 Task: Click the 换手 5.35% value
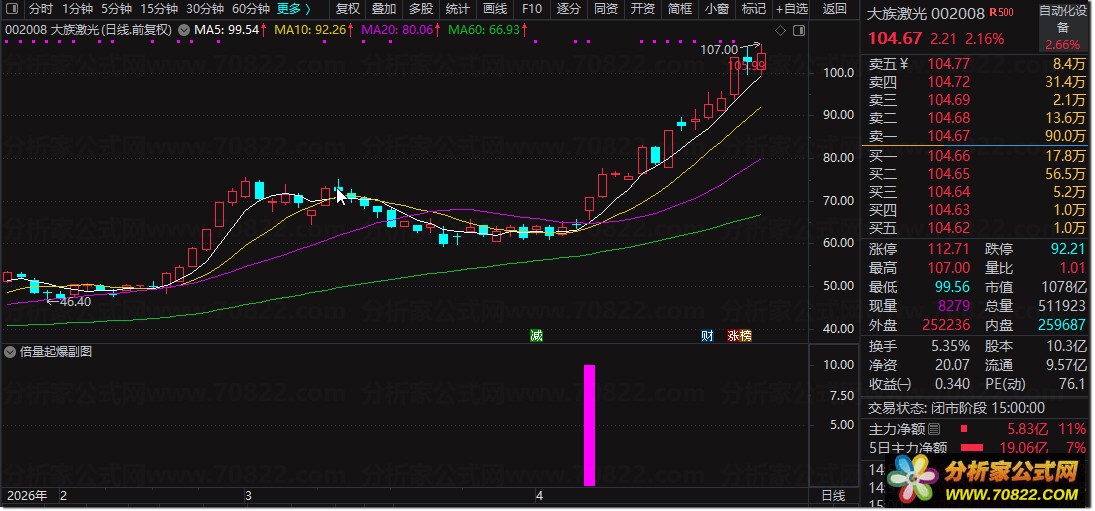click(x=950, y=346)
